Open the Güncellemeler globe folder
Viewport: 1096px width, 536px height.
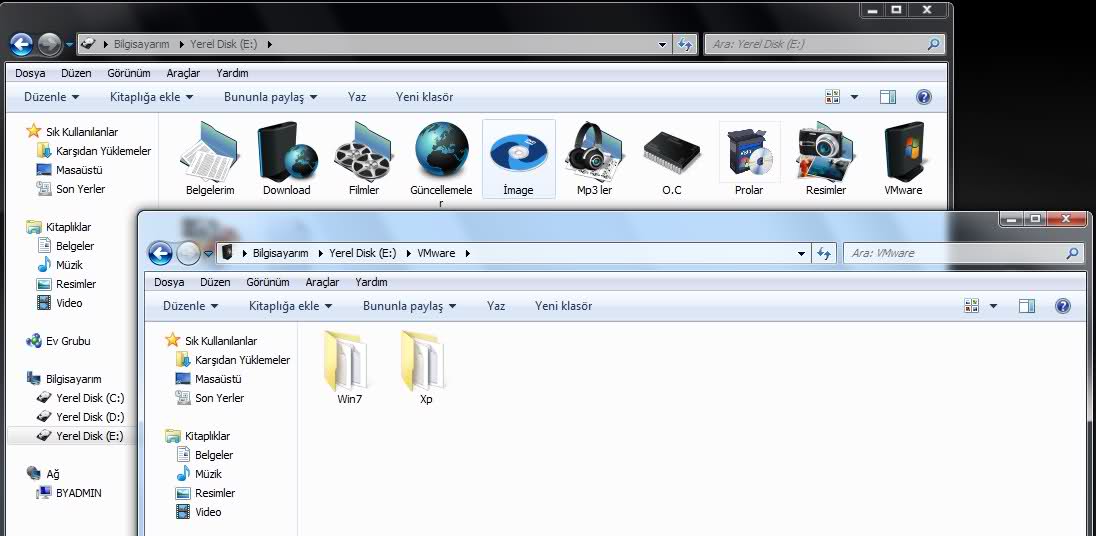pos(441,150)
